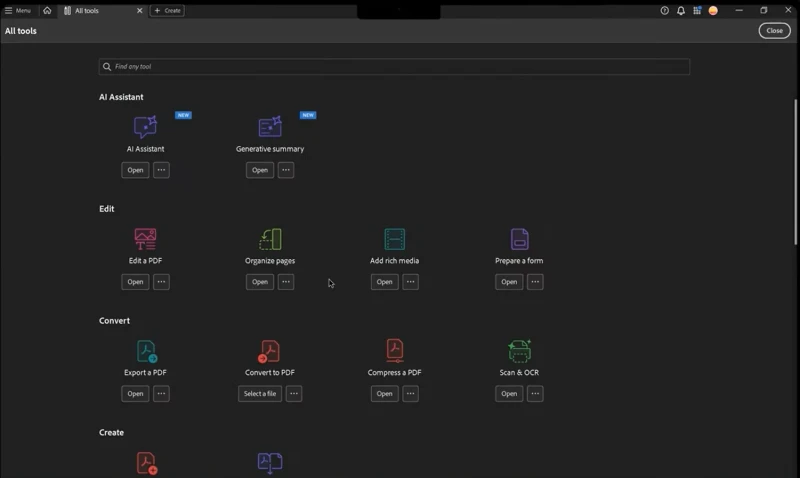Click Open under Edit a PDF
Screen dimensions: 800x478
coord(135,282)
